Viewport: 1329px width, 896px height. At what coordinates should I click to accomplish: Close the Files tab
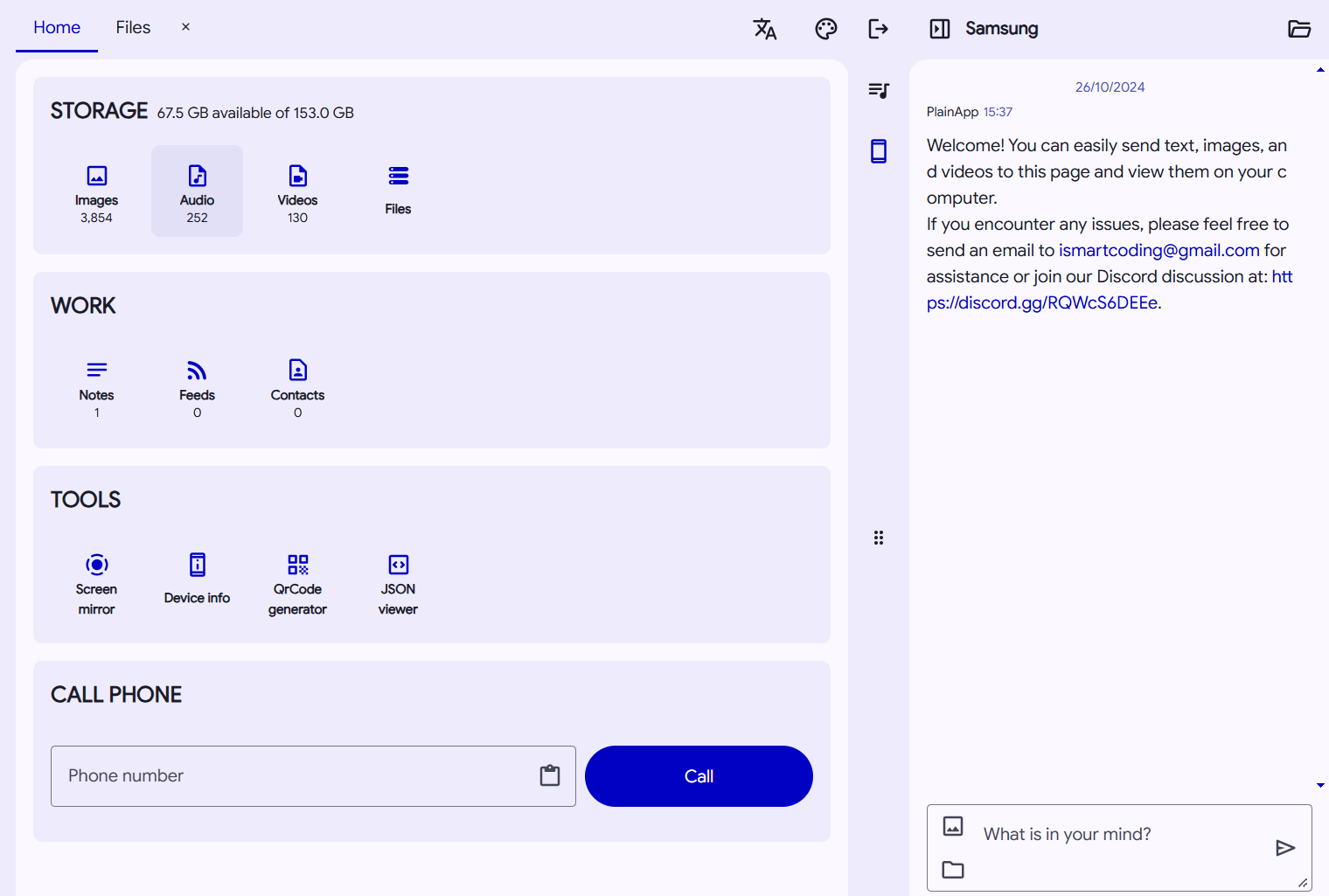(185, 27)
